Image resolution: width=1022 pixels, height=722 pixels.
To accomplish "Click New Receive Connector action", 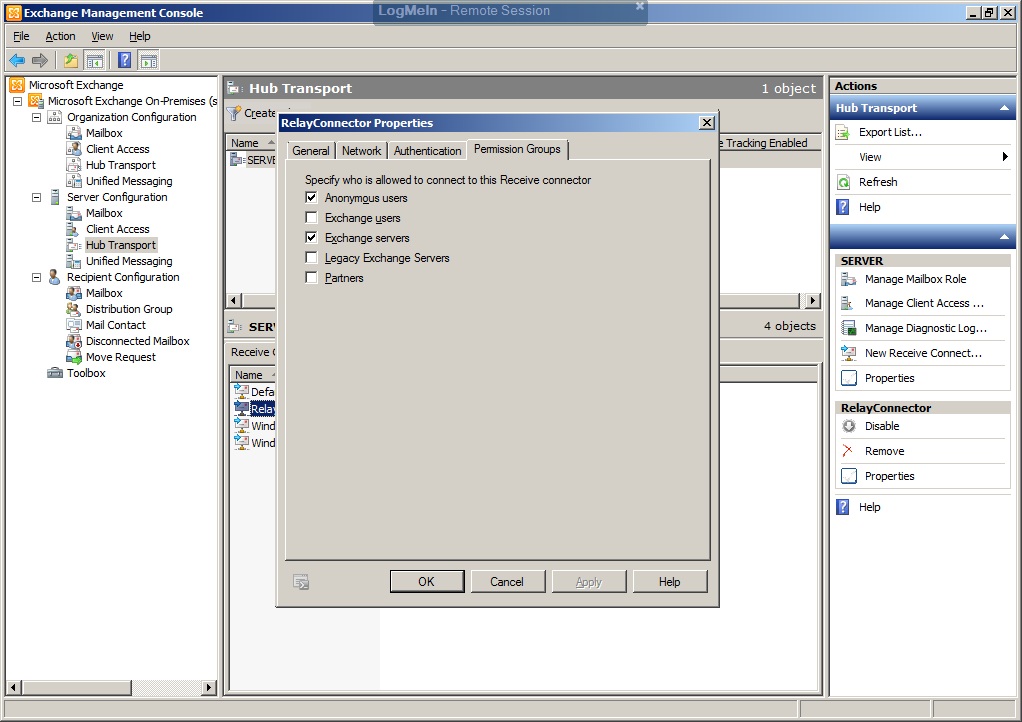I will click(x=923, y=353).
